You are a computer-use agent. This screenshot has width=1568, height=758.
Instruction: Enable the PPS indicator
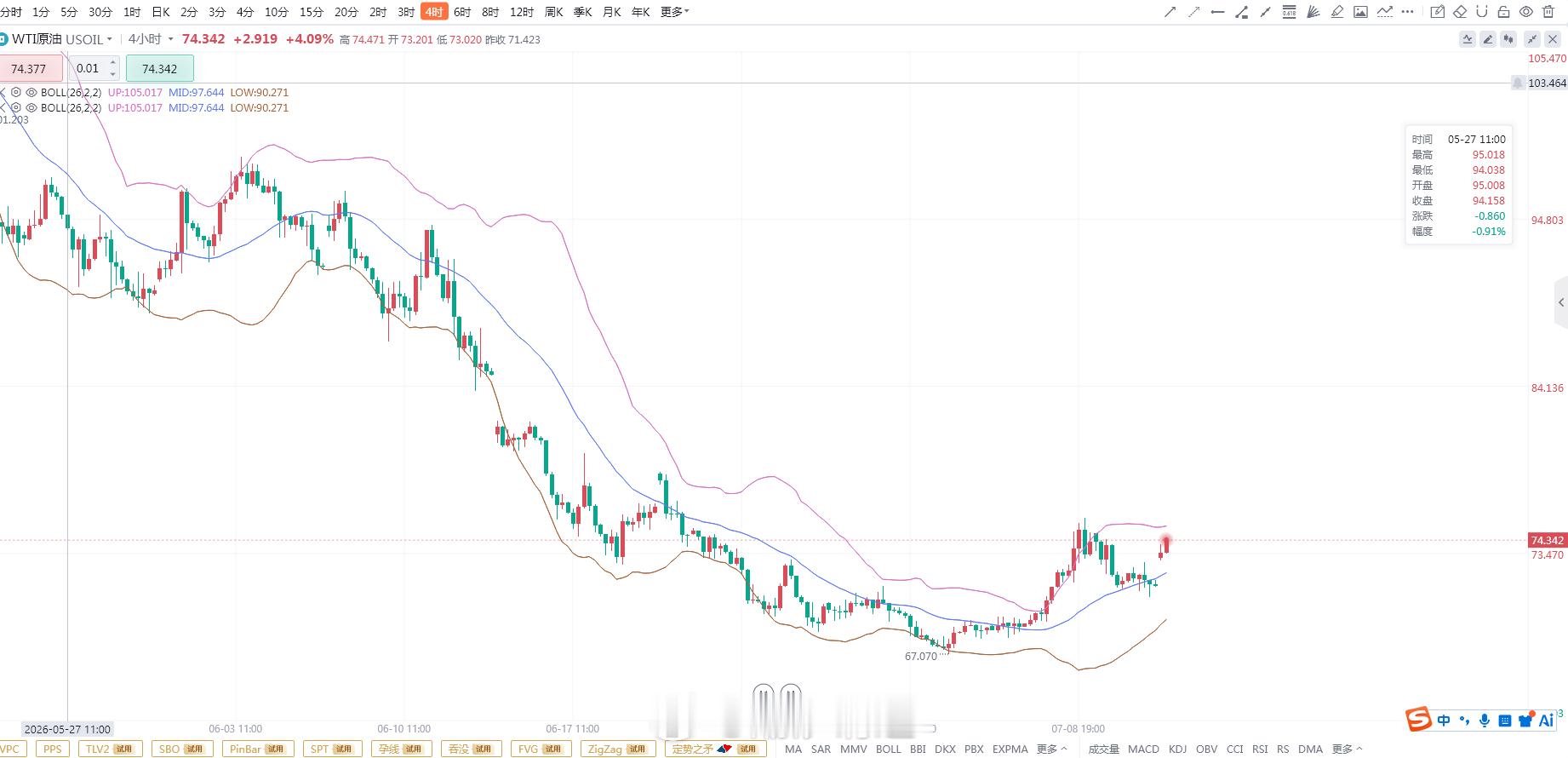53,749
